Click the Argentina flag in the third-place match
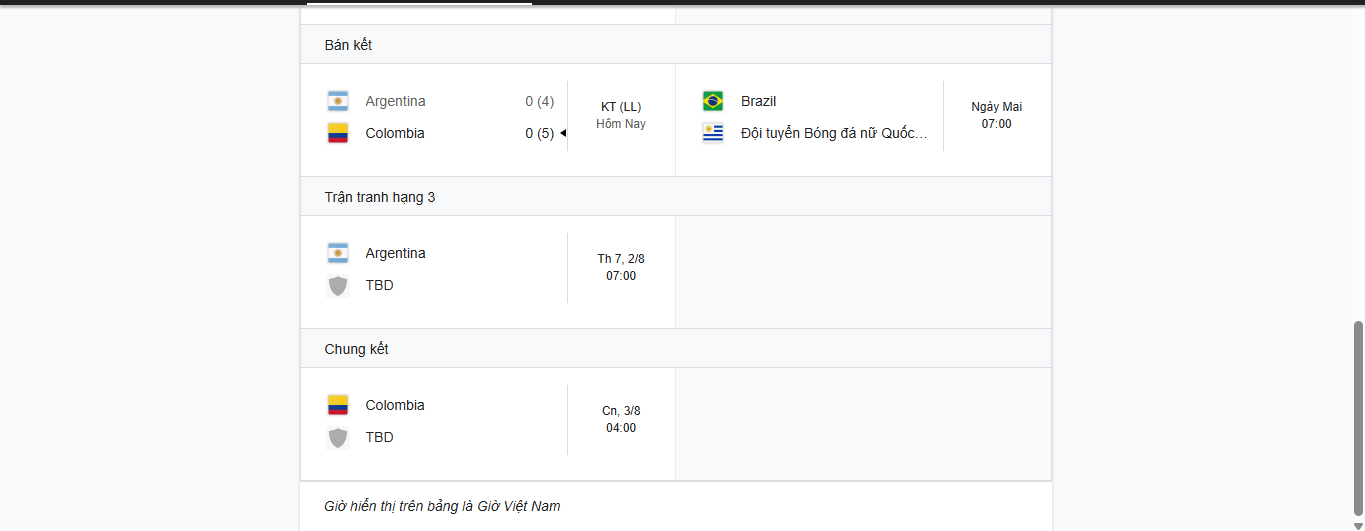 [x=338, y=253]
